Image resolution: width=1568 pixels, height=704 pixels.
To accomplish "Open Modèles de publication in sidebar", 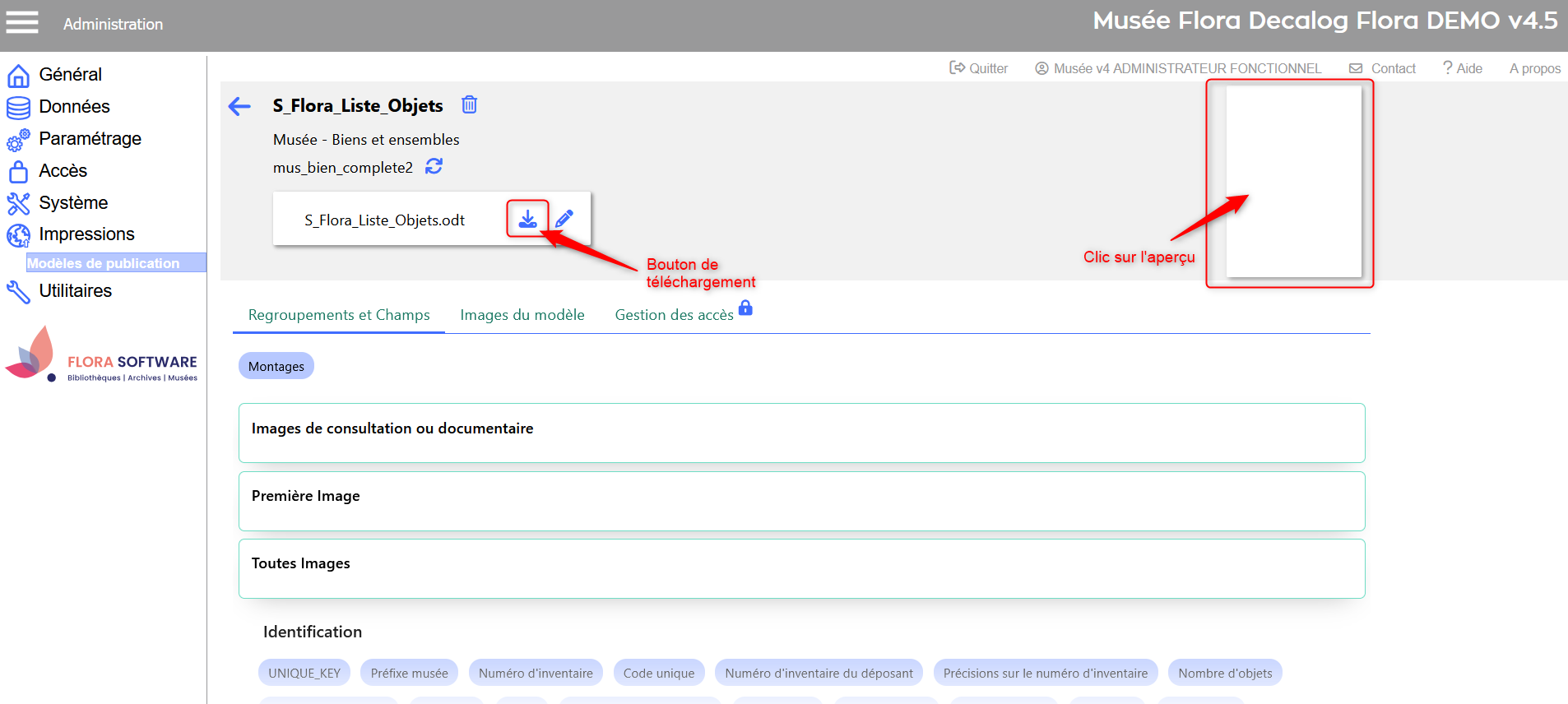I will click(104, 263).
